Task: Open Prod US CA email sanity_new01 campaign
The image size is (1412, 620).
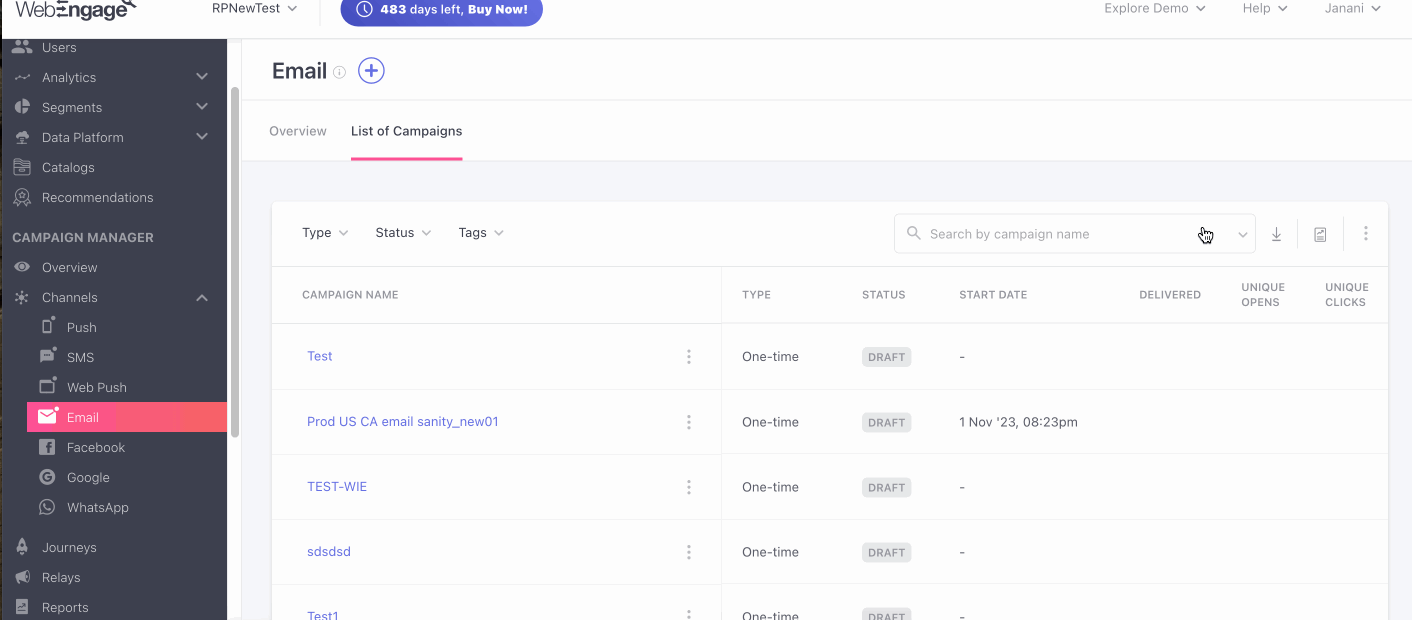Action: pyautogui.click(x=403, y=422)
